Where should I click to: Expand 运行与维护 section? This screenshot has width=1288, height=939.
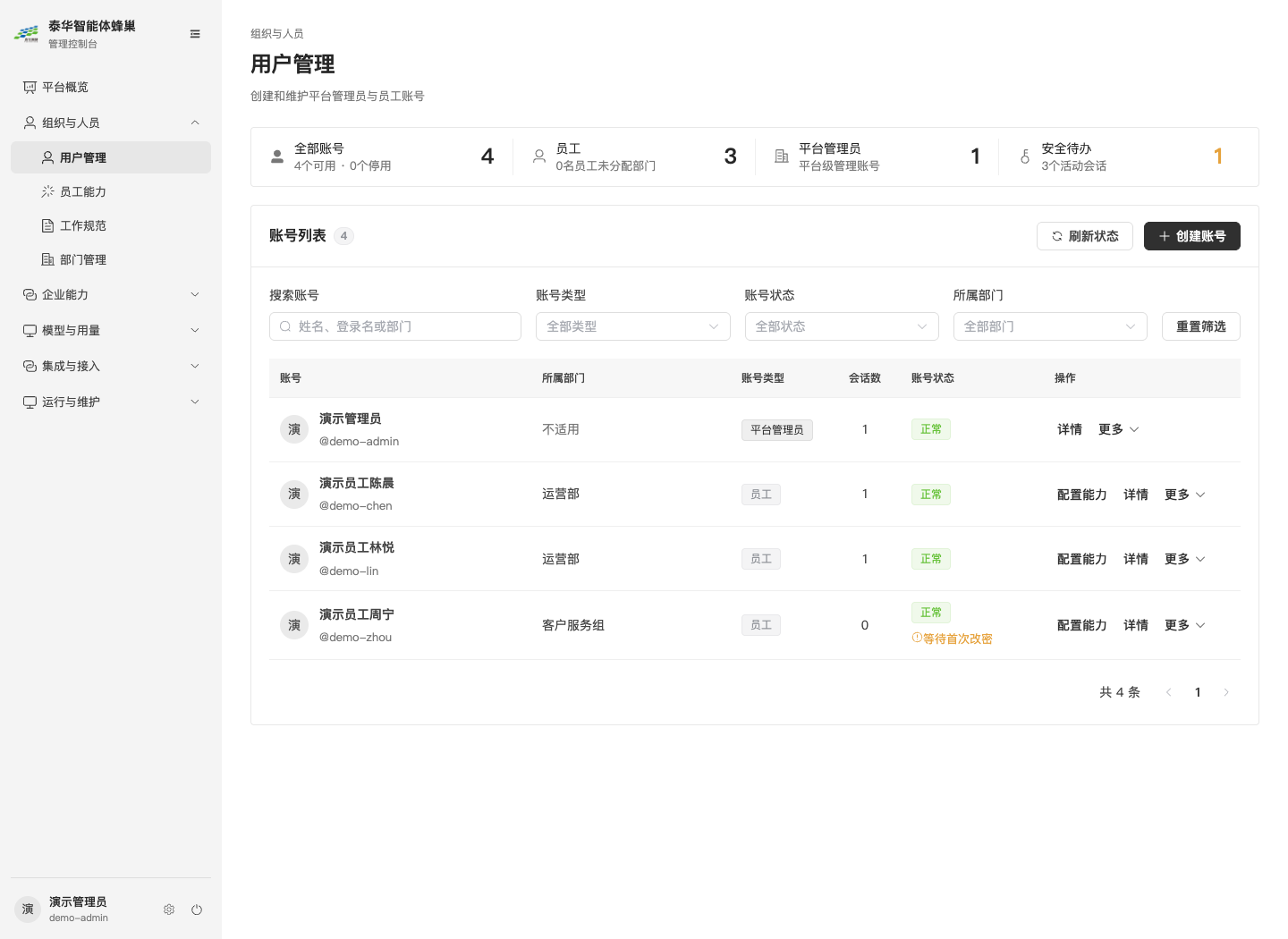pos(111,402)
